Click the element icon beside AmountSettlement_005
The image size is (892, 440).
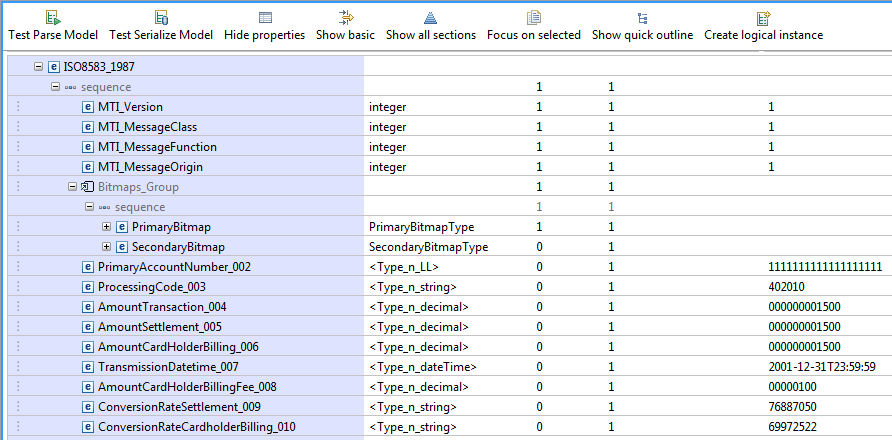coord(88,327)
